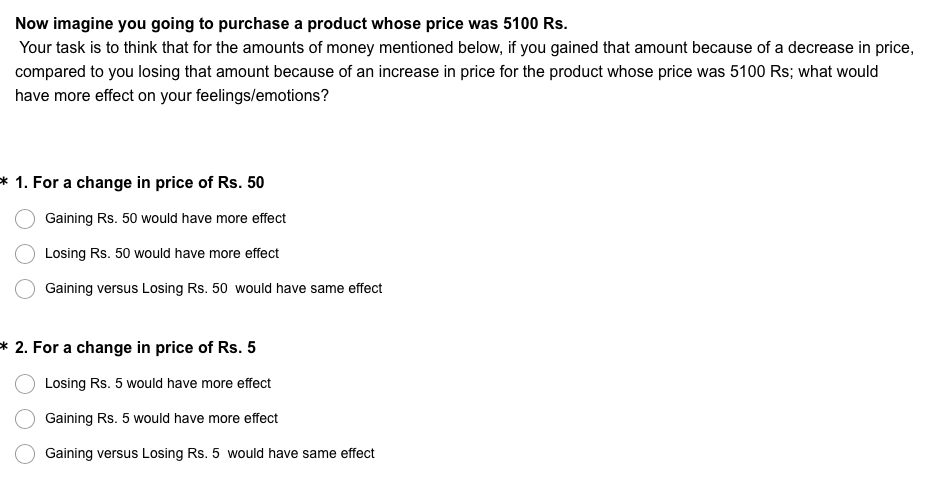Click the label text 'Gaining Rs. 50 would have more effect'
This screenshot has height=489, width=939.
coord(165,218)
